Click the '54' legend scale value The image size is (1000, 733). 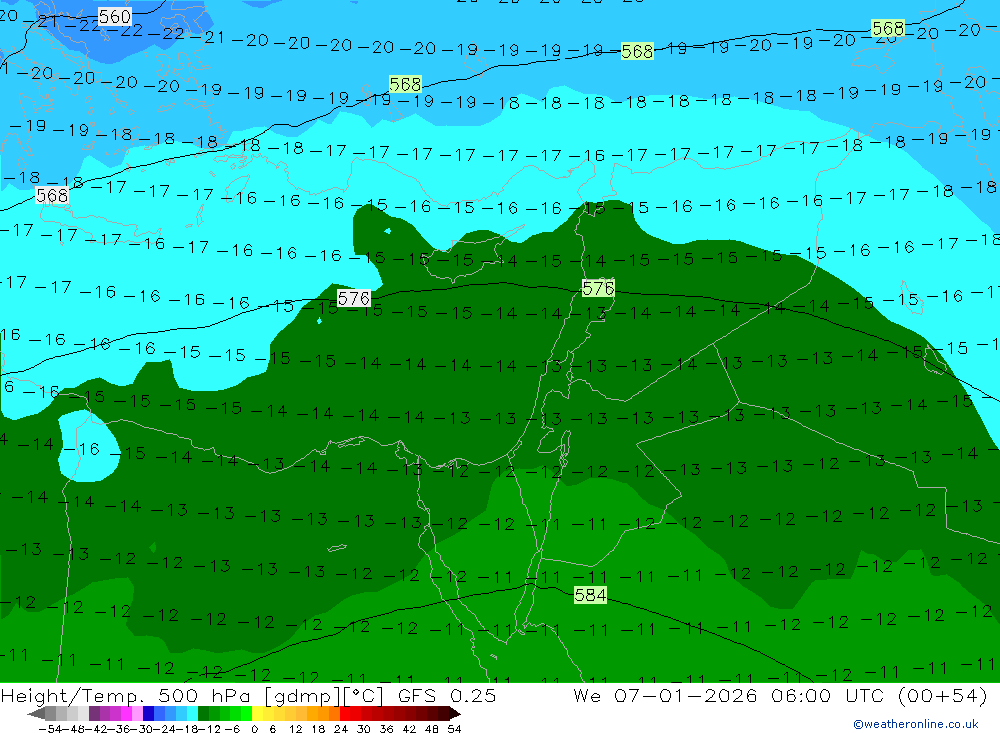(454, 729)
